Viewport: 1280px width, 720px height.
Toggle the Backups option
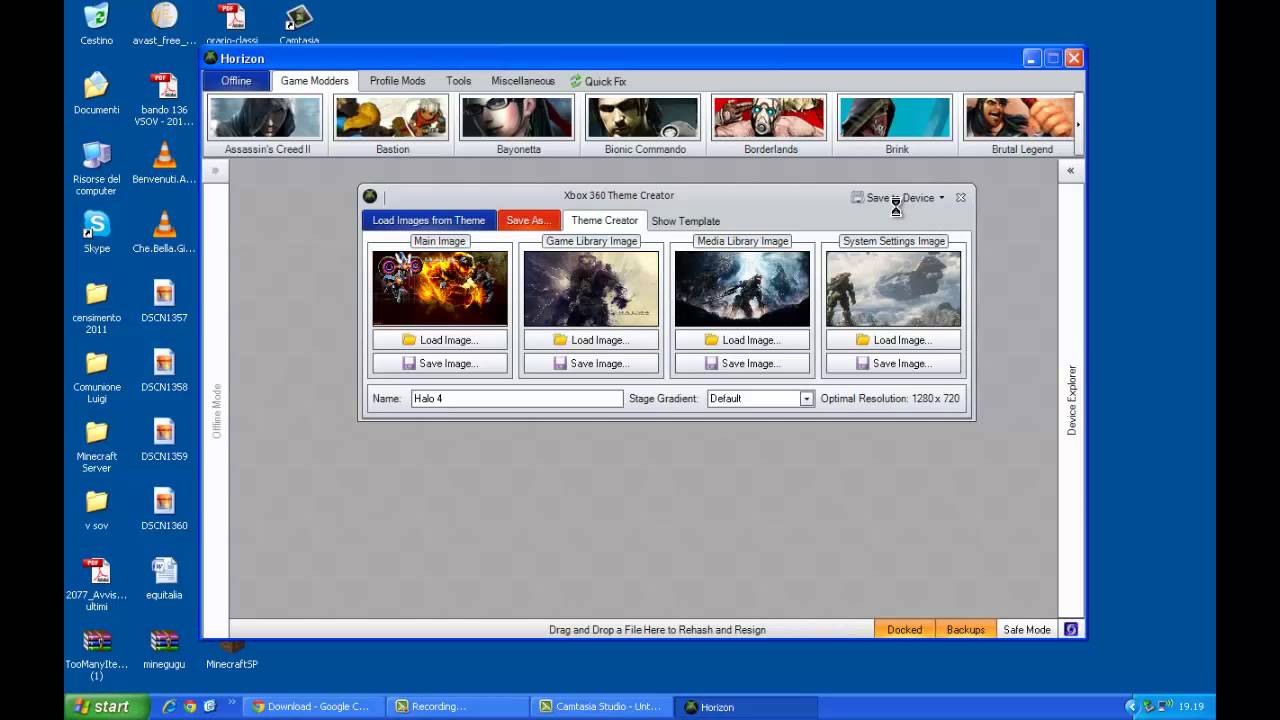click(965, 629)
